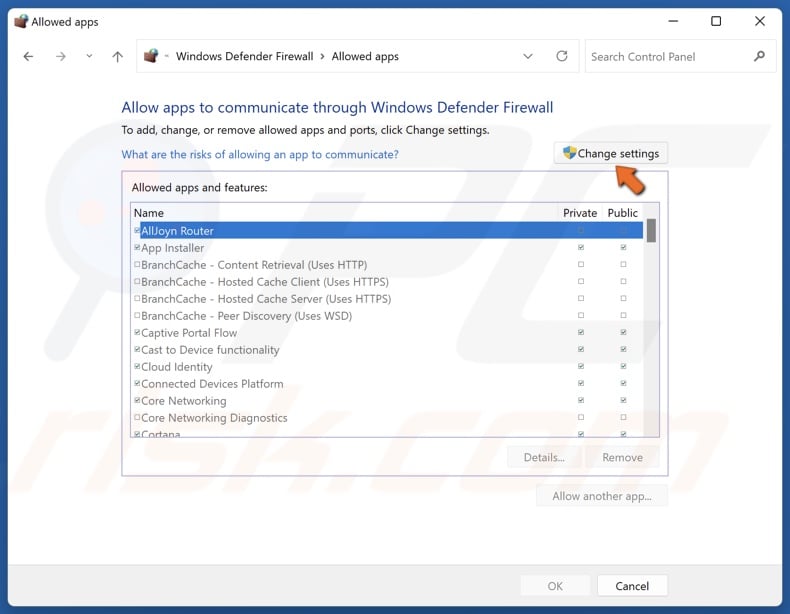Toggle the Core Networking Diagnostics checkbox

[x=137, y=418]
